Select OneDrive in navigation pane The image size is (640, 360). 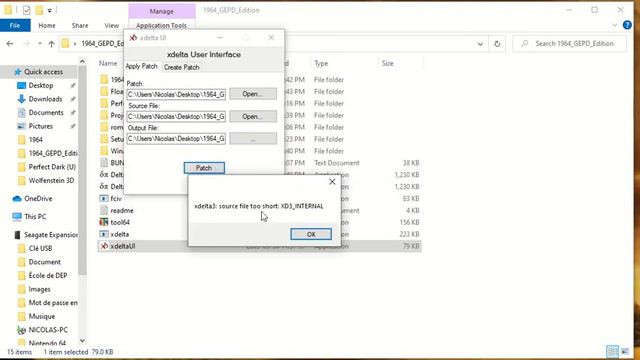click(38, 199)
